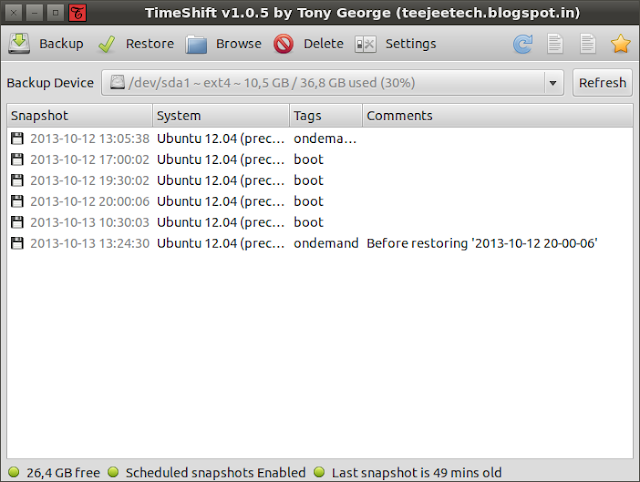
Task: Close the TimeShift window
Action: click(x=13, y=13)
